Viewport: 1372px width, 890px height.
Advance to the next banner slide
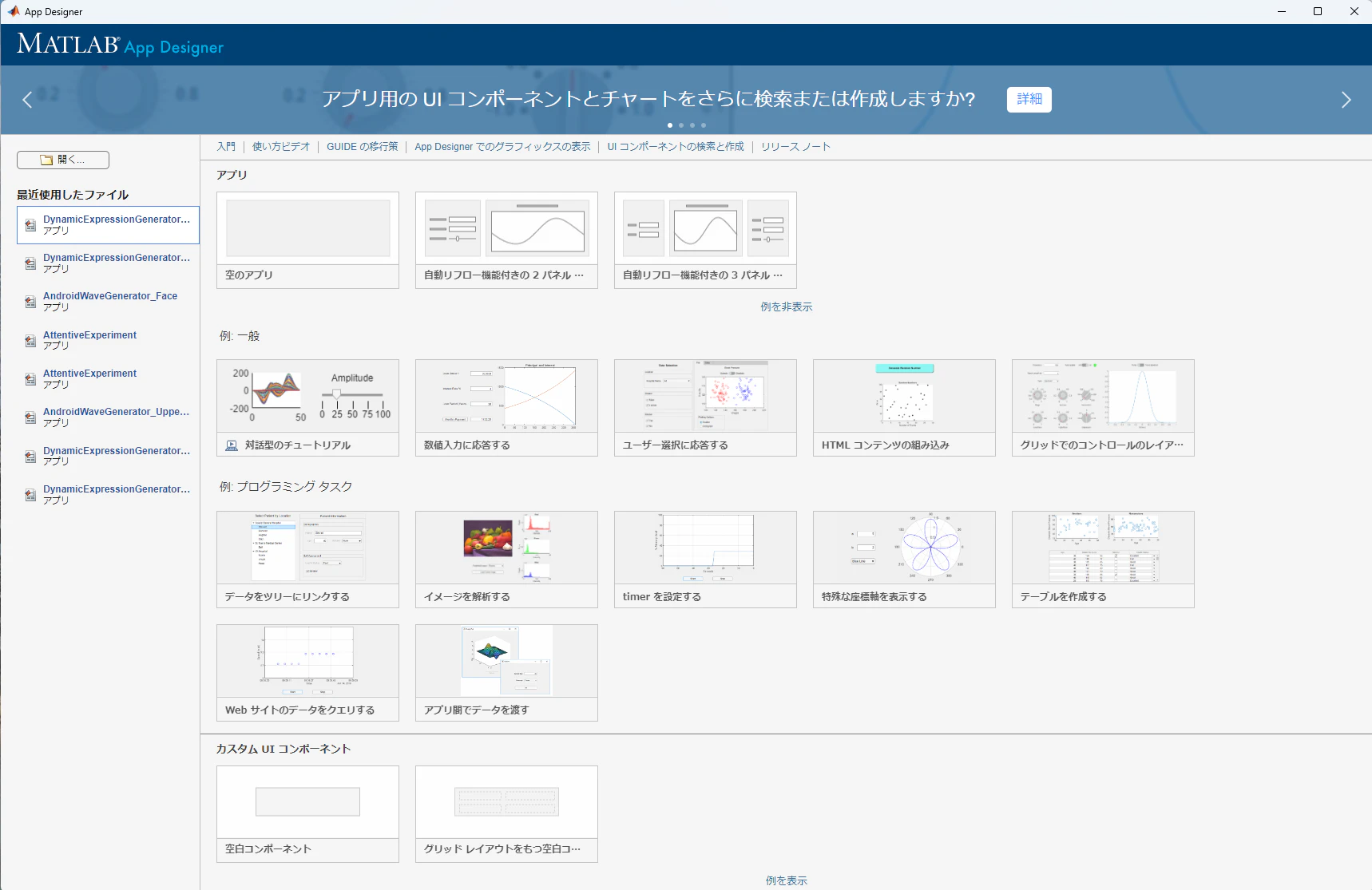click(x=1346, y=100)
